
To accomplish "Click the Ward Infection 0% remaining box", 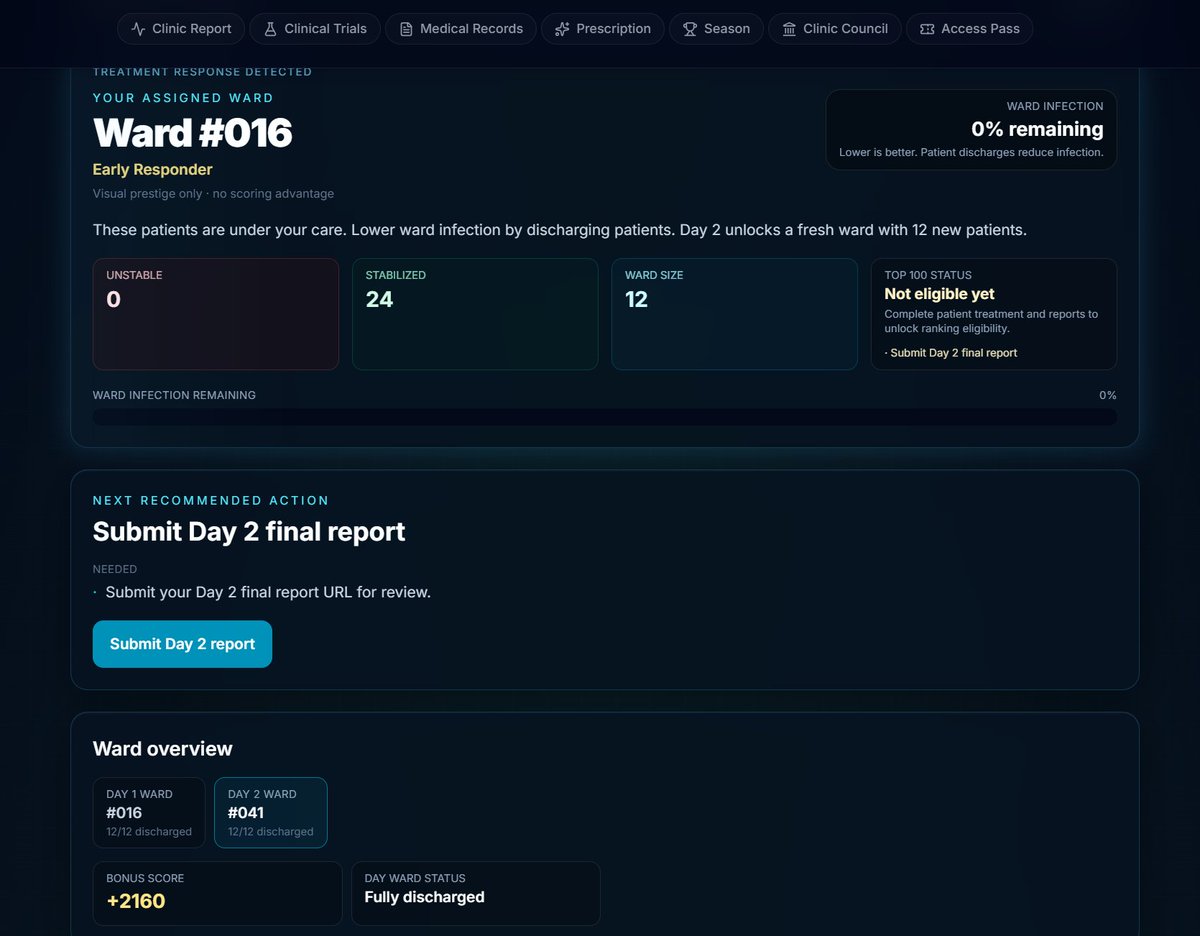I will [x=971, y=130].
